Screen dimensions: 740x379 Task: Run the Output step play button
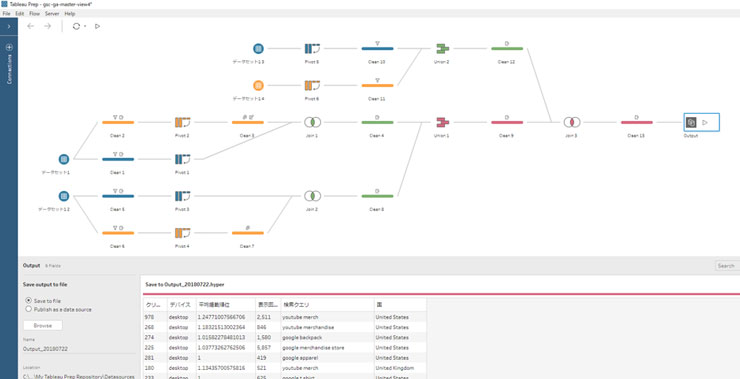coord(705,122)
